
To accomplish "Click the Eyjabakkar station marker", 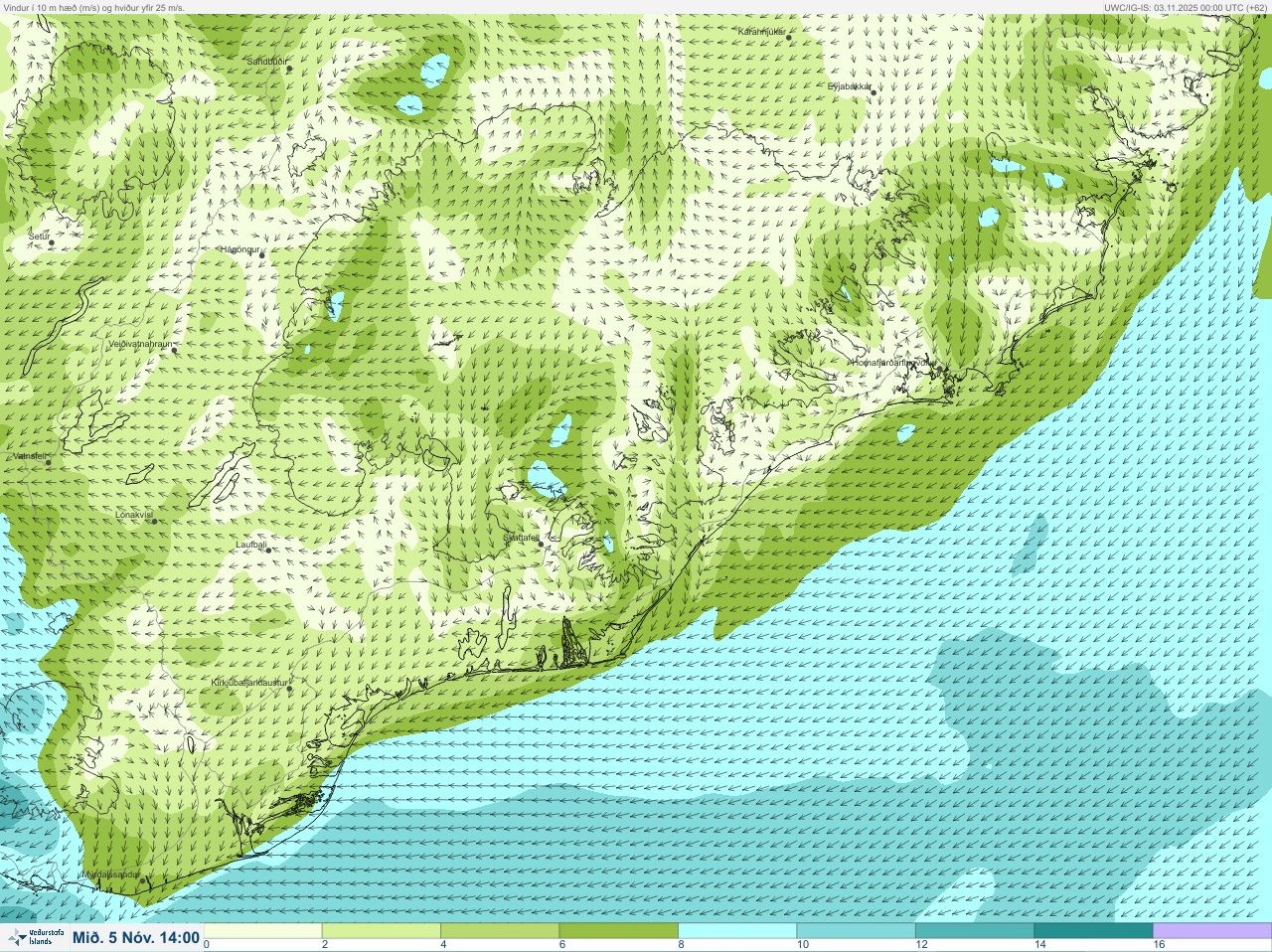I will click(874, 93).
